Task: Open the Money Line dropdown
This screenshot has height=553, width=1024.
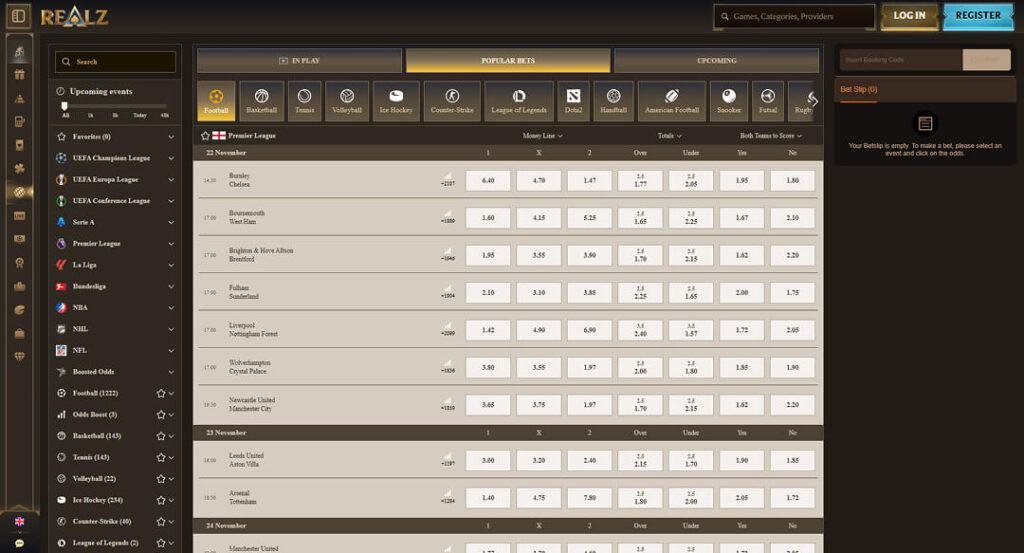Action: point(541,136)
